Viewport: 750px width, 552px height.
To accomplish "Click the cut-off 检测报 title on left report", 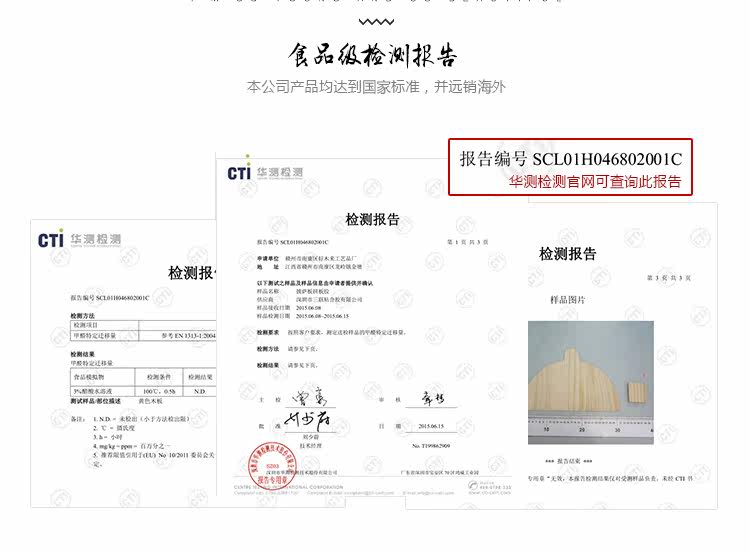I will click(192, 273).
